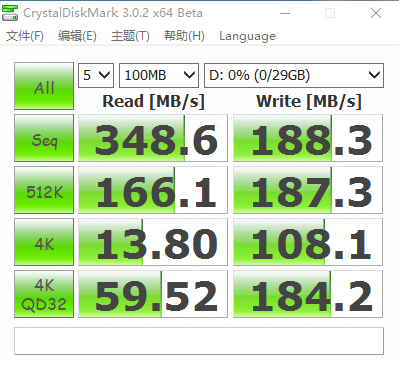This screenshot has height=365, width=400.
Task: Click the 4K read result 13.80
Action: point(153,242)
